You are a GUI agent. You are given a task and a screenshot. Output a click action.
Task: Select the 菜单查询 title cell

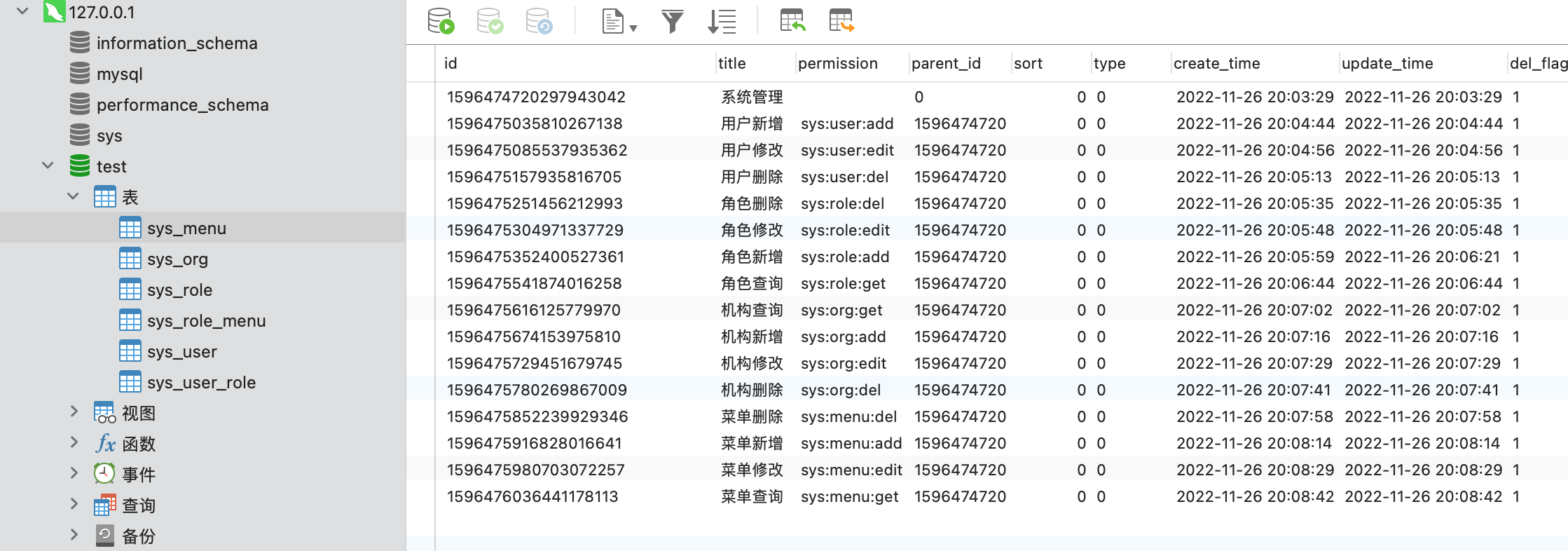point(752,496)
